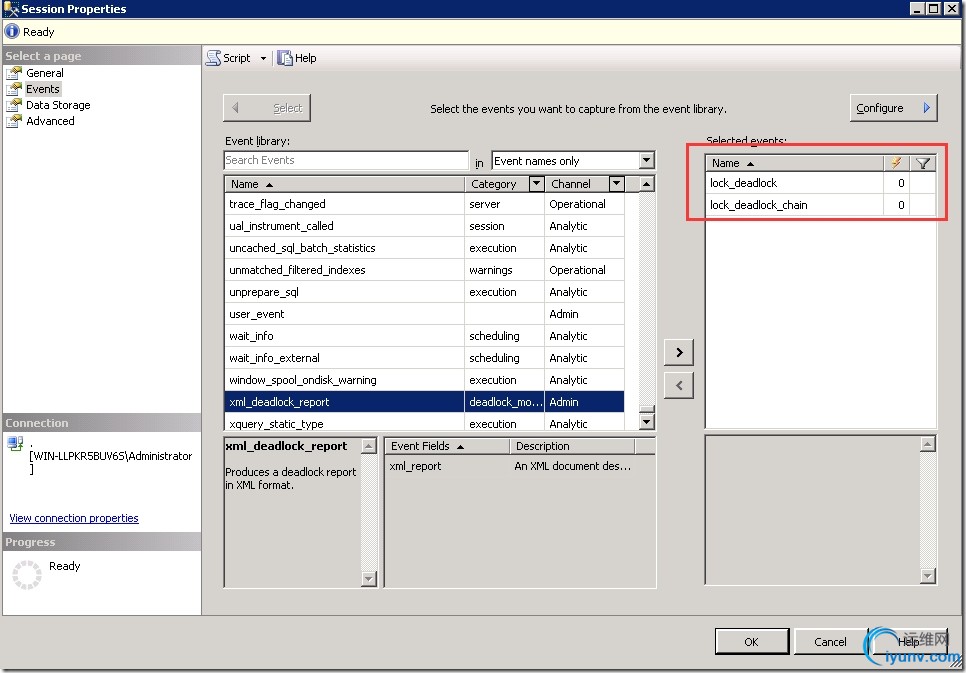The width and height of the screenshot is (966, 673).
Task: Click the General page icon
Action: point(14,73)
